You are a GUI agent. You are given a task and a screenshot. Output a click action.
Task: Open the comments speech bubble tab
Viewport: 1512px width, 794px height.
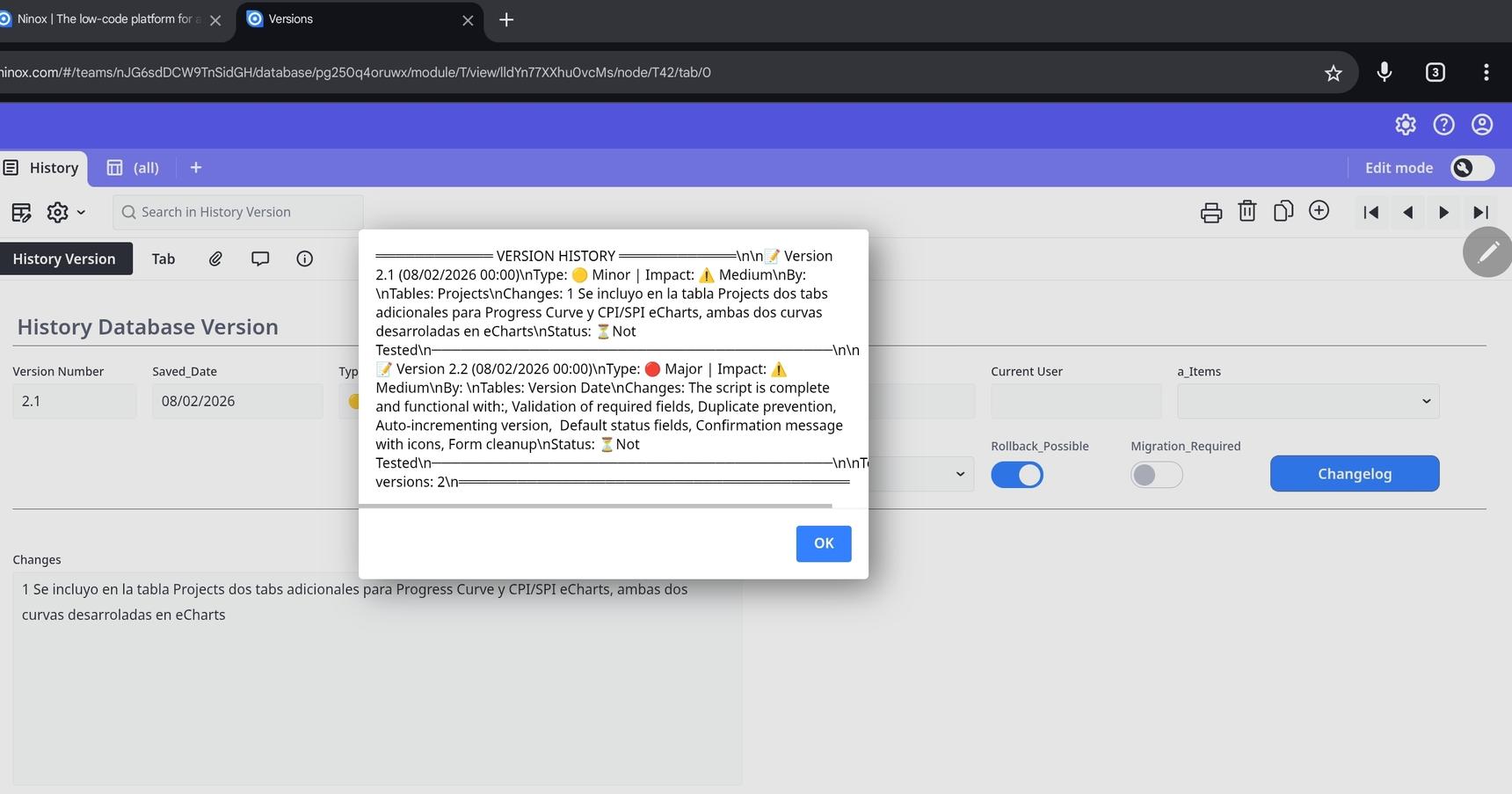(260, 259)
